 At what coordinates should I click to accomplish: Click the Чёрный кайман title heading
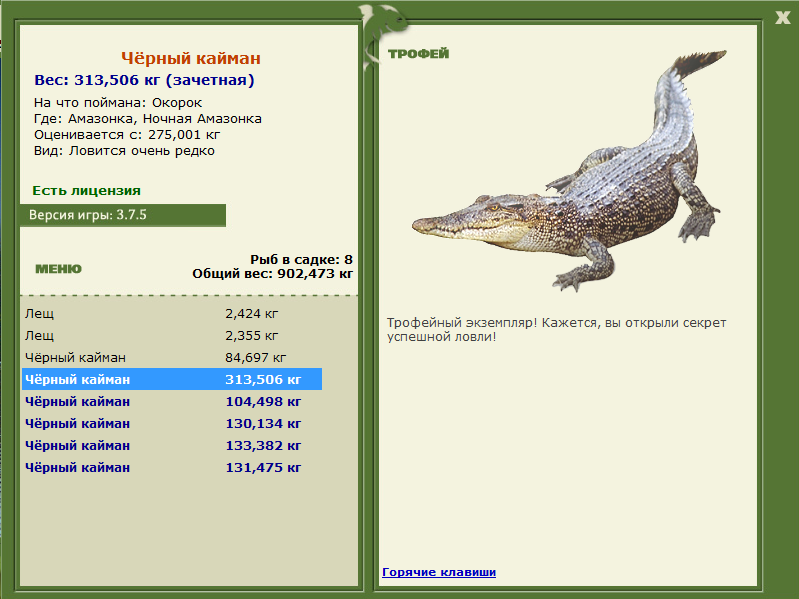pos(191,58)
